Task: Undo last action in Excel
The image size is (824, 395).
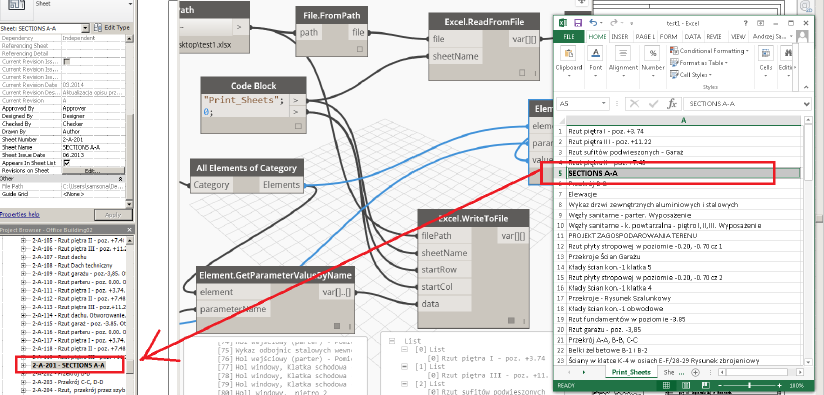Action: (594, 23)
